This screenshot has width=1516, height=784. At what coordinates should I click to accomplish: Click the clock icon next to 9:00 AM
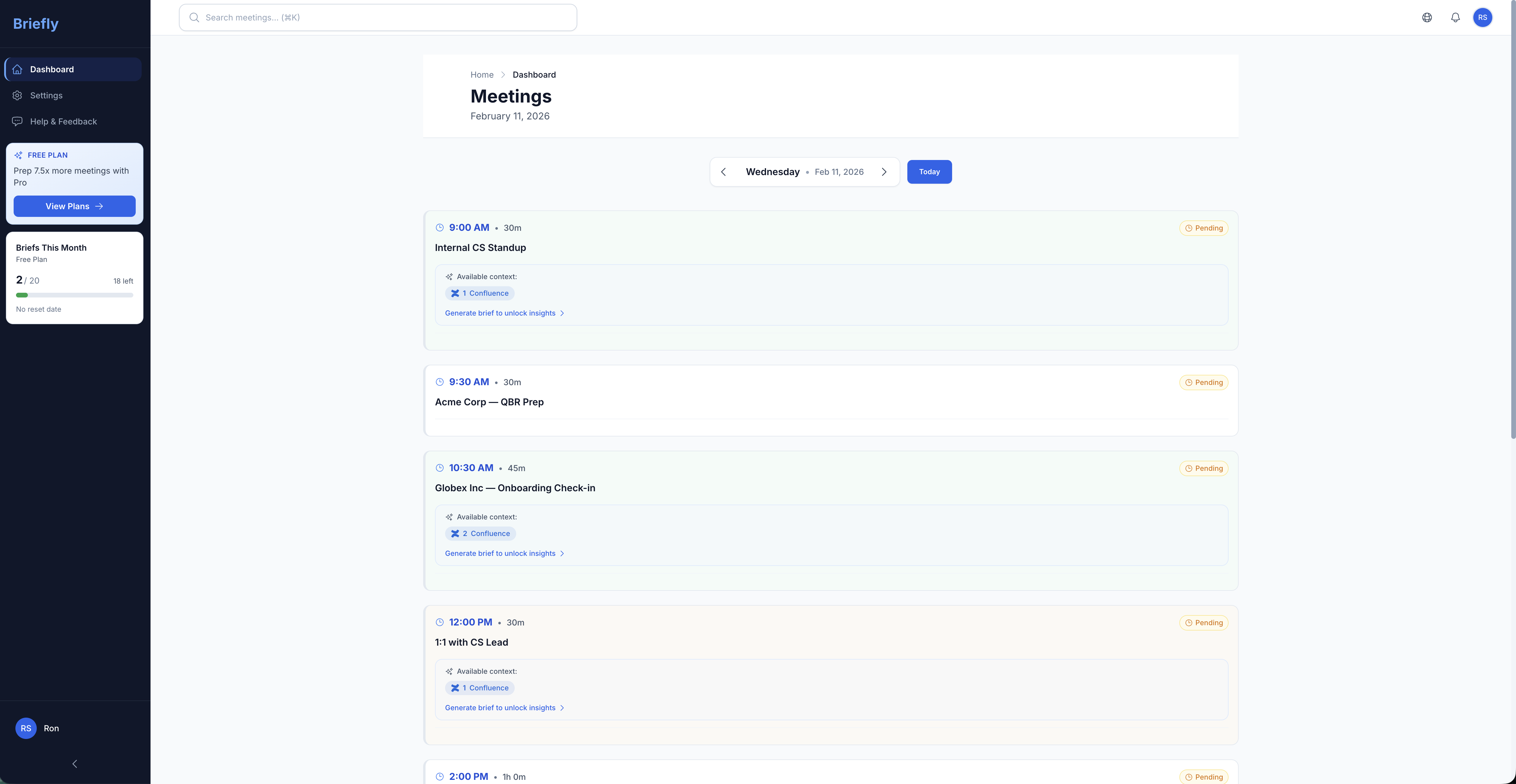(439, 227)
